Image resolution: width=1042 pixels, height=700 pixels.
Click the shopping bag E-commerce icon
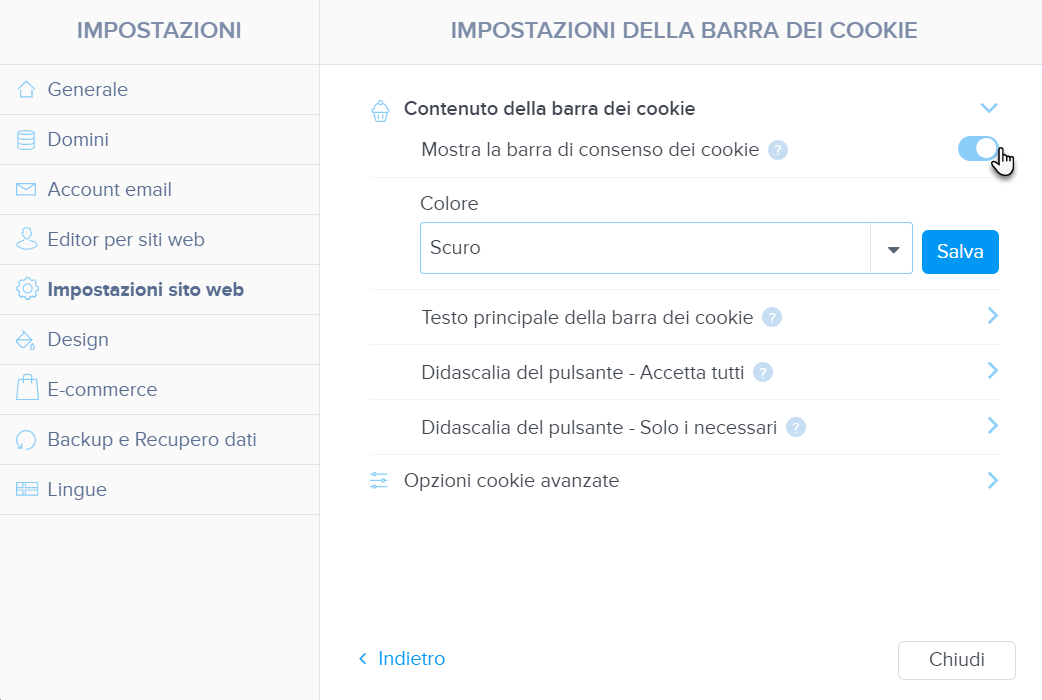click(x=27, y=388)
